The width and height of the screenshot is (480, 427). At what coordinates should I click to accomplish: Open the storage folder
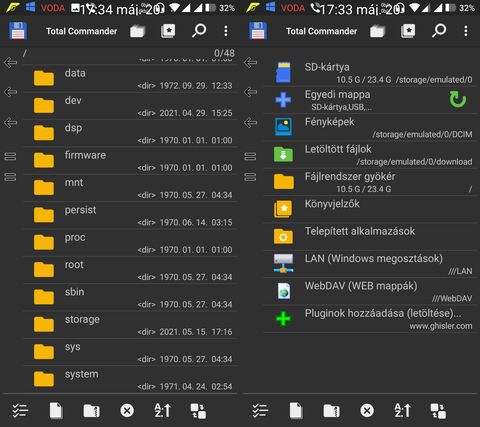[130, 325]
